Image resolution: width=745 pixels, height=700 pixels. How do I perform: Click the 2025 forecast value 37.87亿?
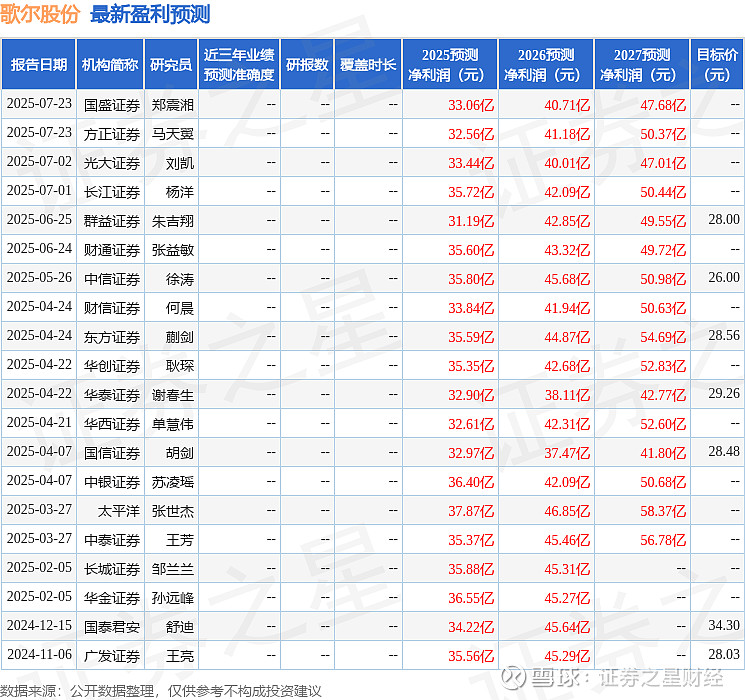[471, 511]
